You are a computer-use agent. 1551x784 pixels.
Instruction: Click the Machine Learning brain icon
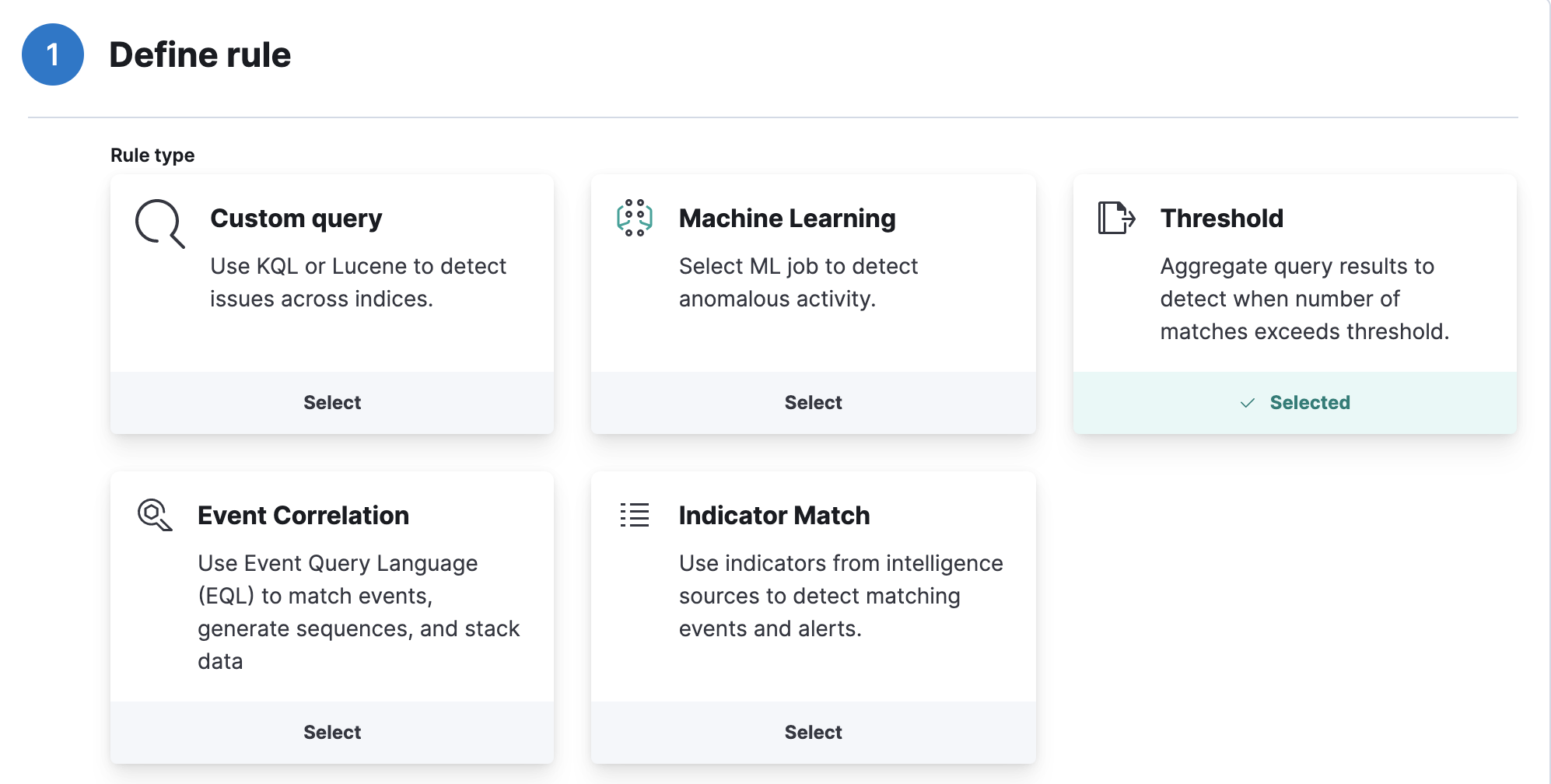coord(635,218)
